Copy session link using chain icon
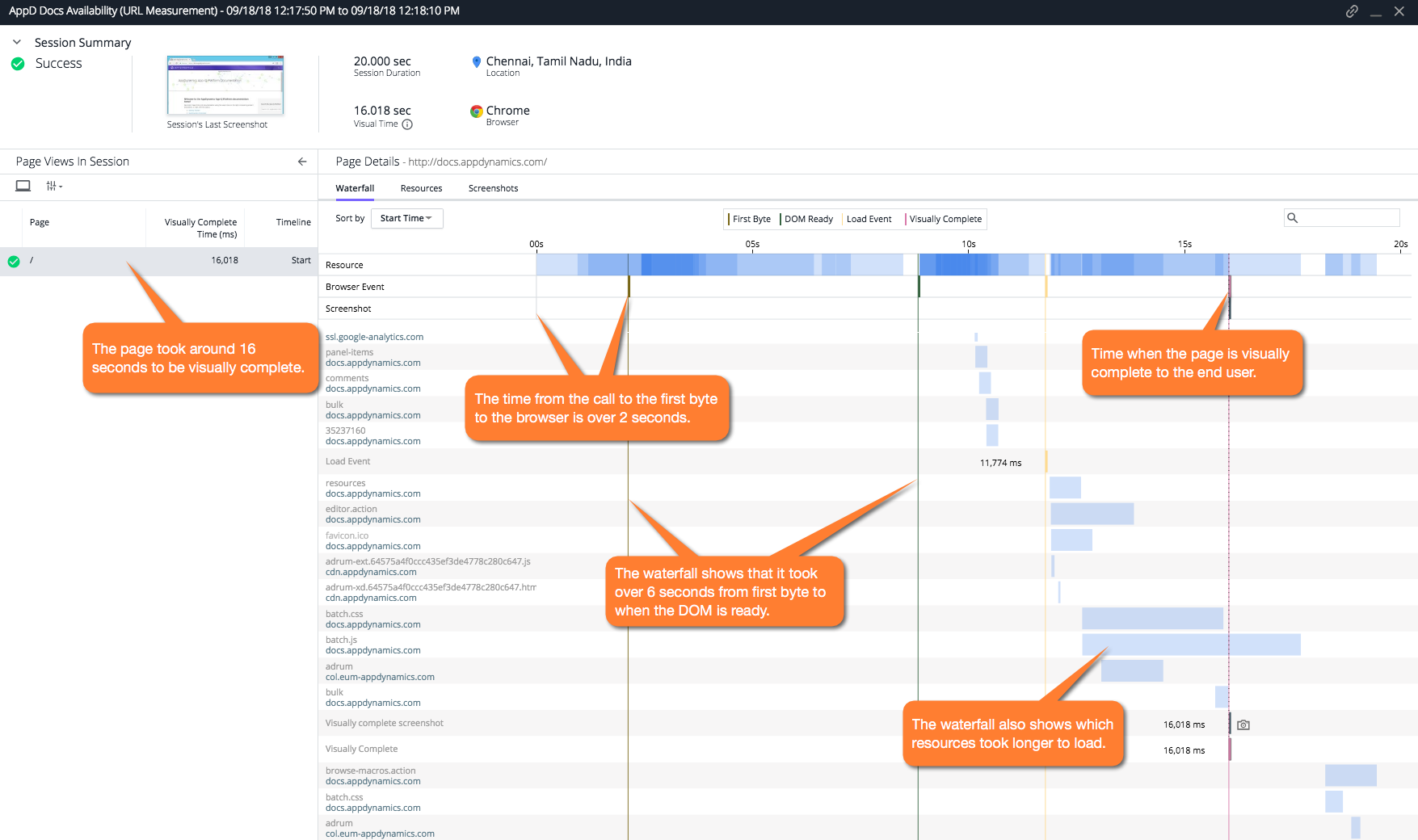 tap(1351, 11)
